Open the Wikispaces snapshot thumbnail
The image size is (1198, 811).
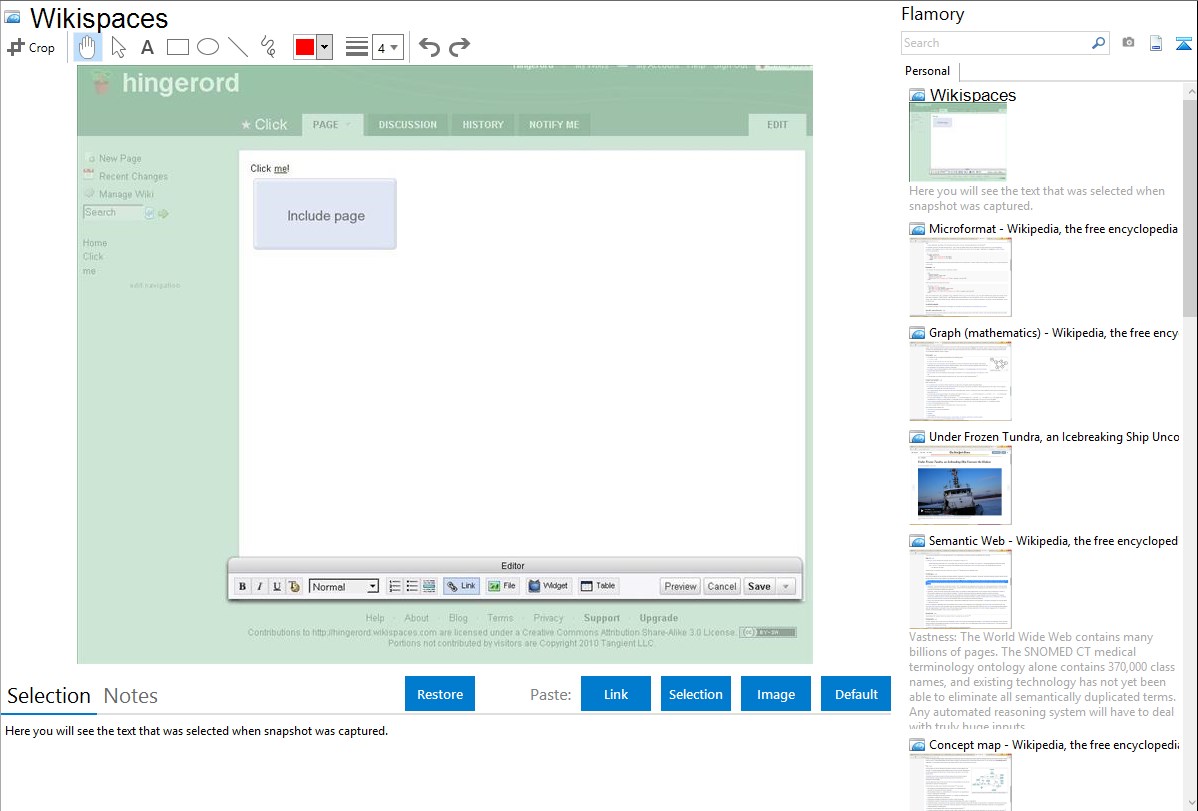click(x=957, y=143)
